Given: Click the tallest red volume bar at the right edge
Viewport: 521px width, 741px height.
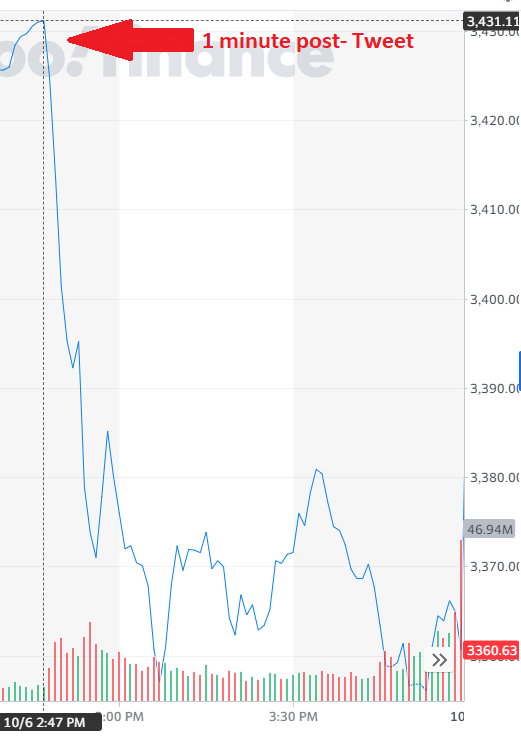Looking at the screenshot, I should click(461, 620).
